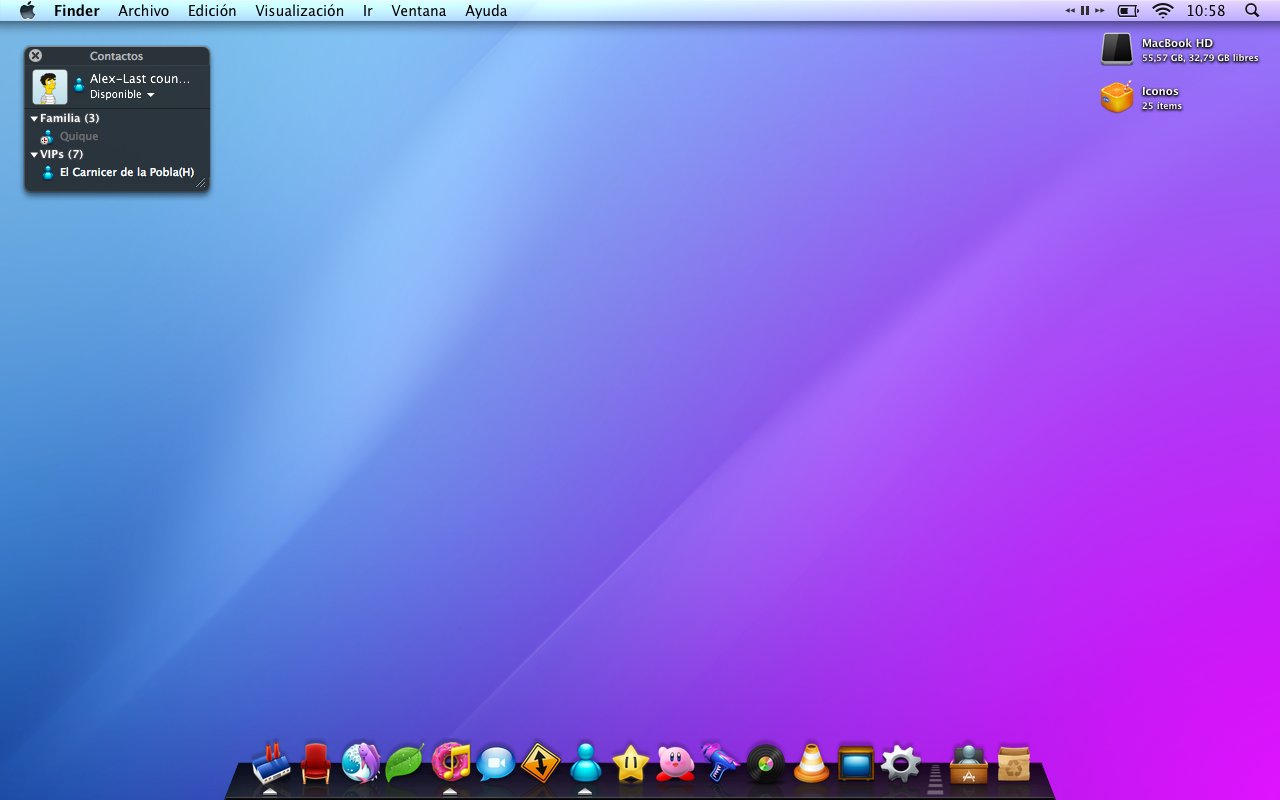Launch the green leaf app in the Dock

(x=405, y=763)
